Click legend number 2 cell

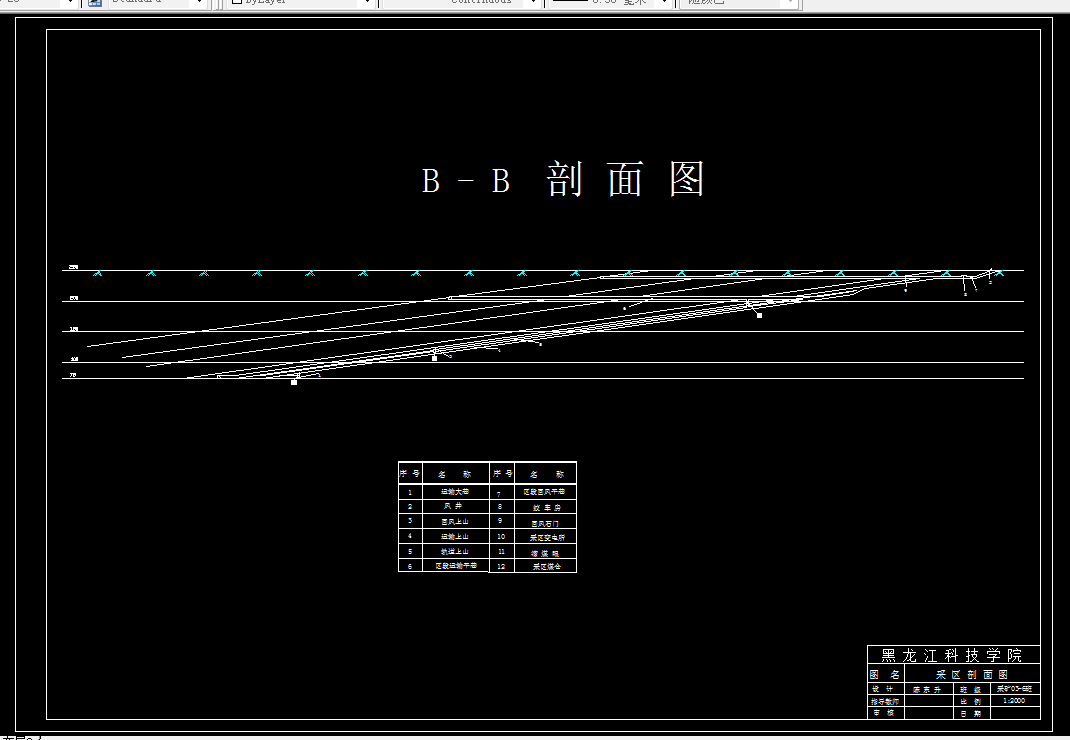tap(410, 507)
